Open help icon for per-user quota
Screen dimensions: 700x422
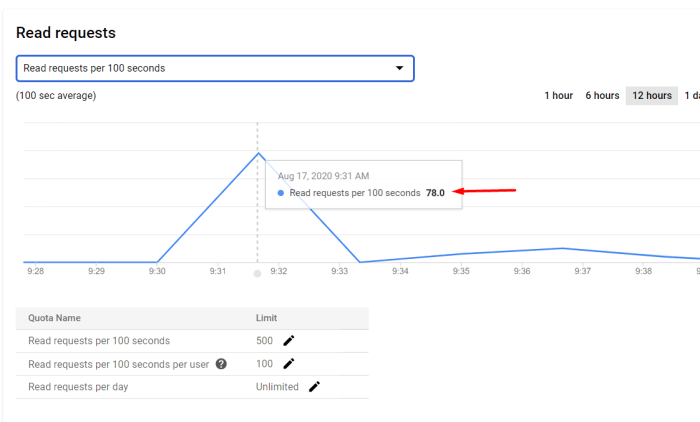click(220, 364)
